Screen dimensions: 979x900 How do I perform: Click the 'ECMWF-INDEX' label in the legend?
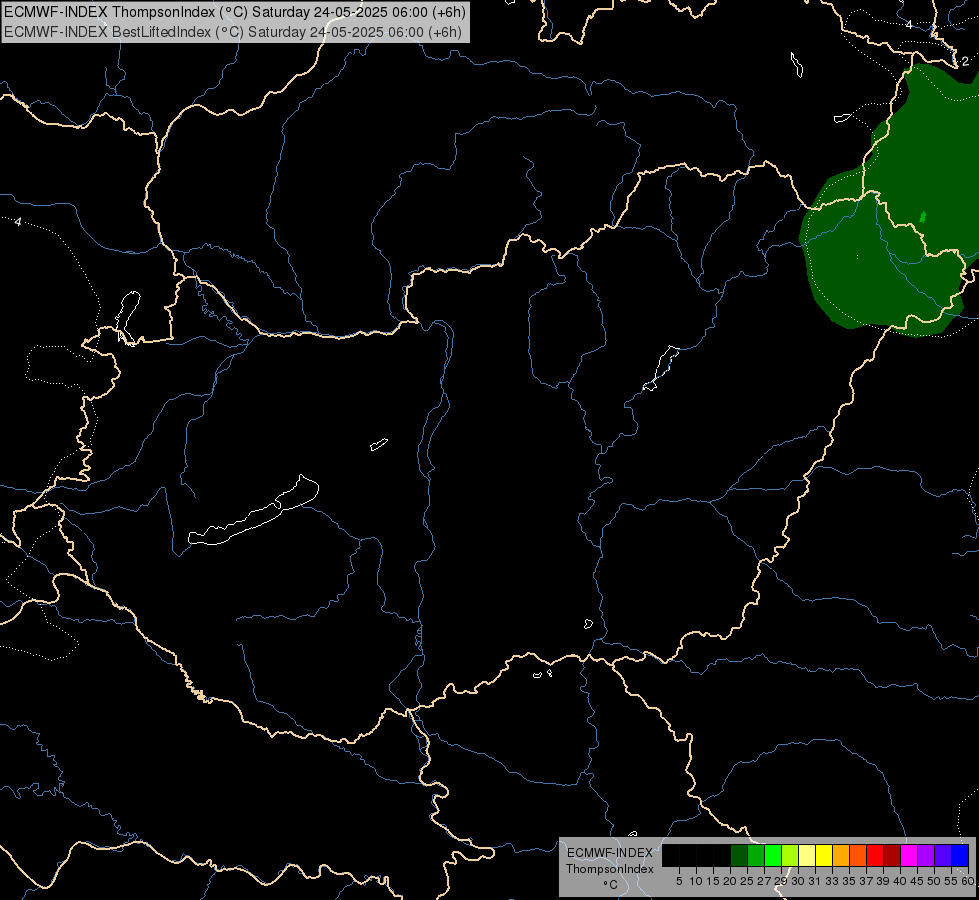(x=610, y=853)
